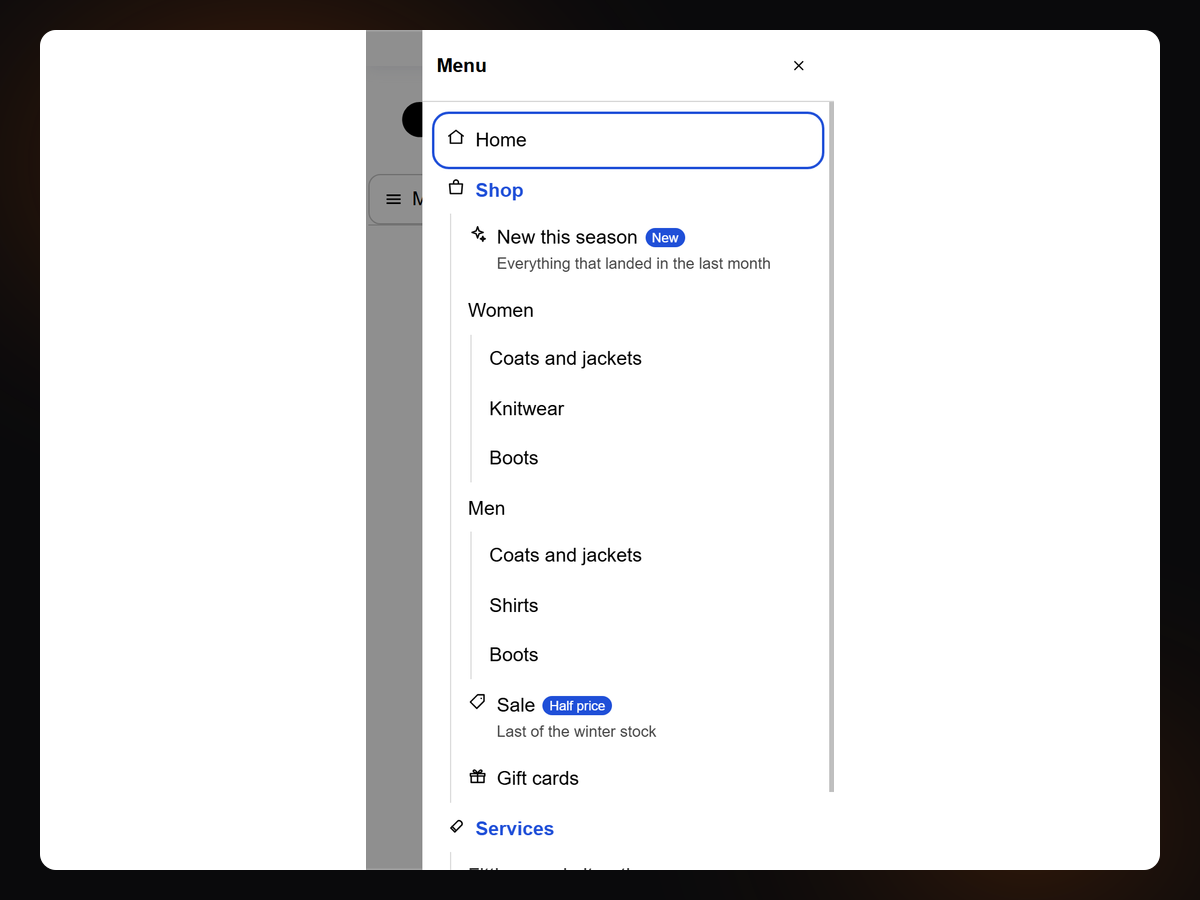Click the Home house icon
Viewport: 1200px width, 900px height.
tap(456, 138)
